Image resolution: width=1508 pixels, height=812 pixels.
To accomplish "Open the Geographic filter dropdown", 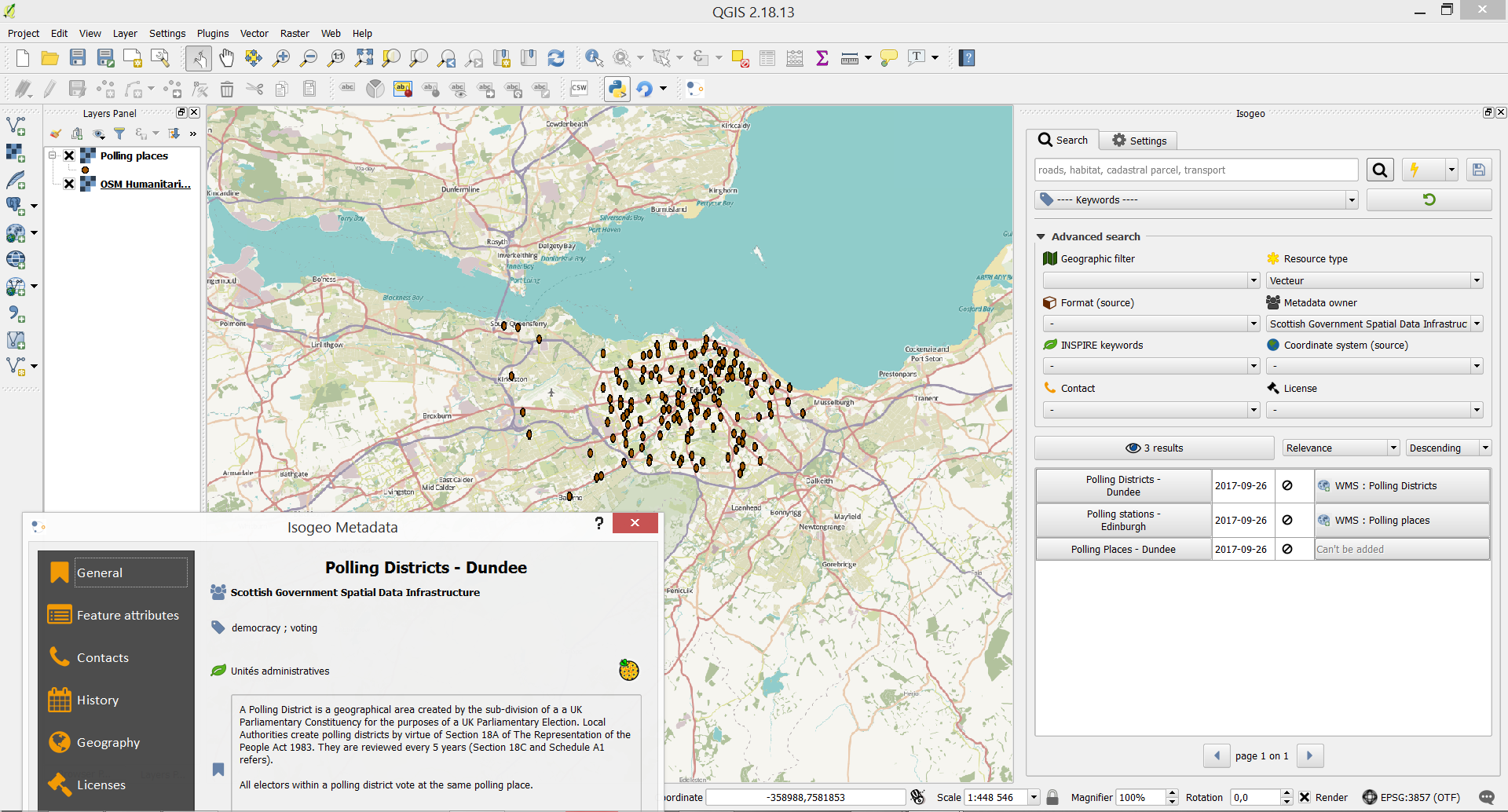I will (1151, 280).
